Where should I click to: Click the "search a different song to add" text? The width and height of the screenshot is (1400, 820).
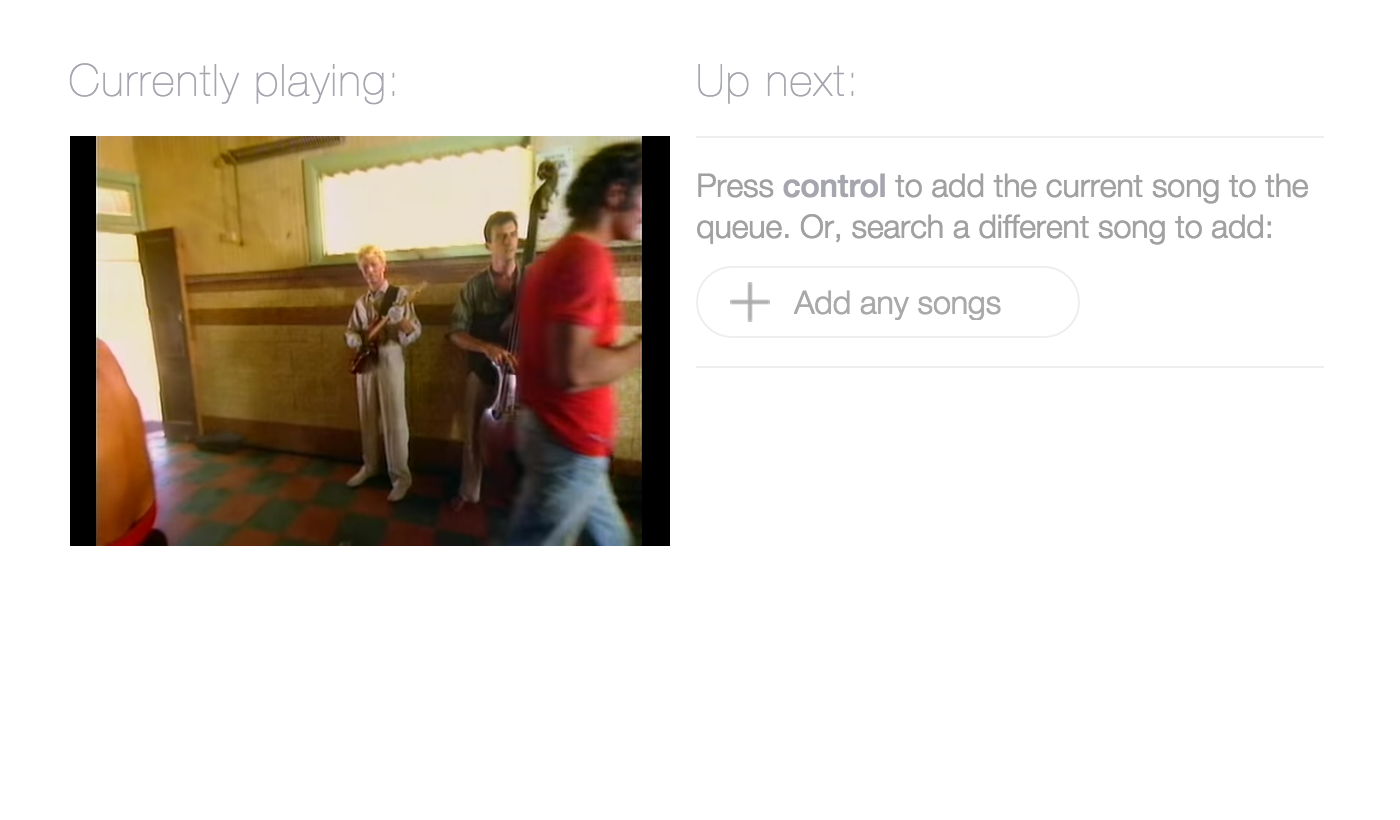(1062, 227)
